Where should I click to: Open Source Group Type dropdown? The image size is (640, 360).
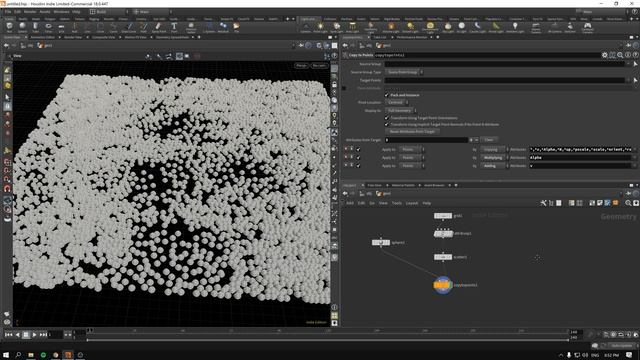click(x=404, y=72)
